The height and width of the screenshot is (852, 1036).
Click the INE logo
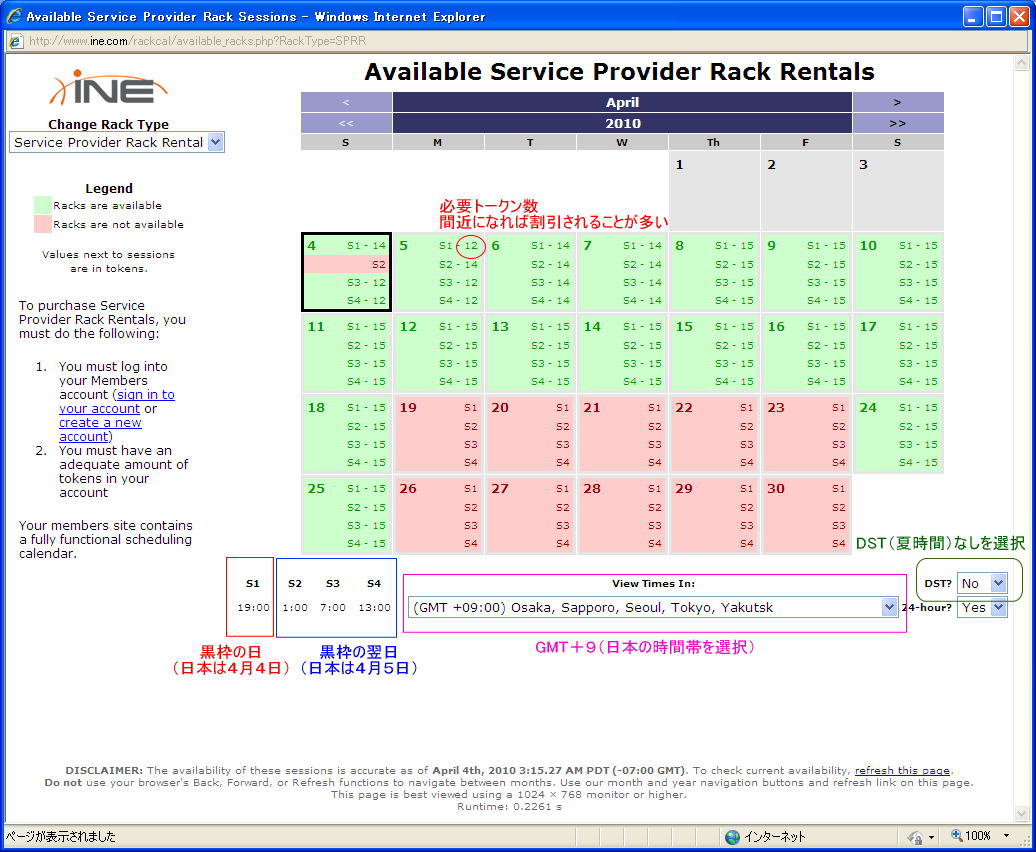(x=108, y=88)
